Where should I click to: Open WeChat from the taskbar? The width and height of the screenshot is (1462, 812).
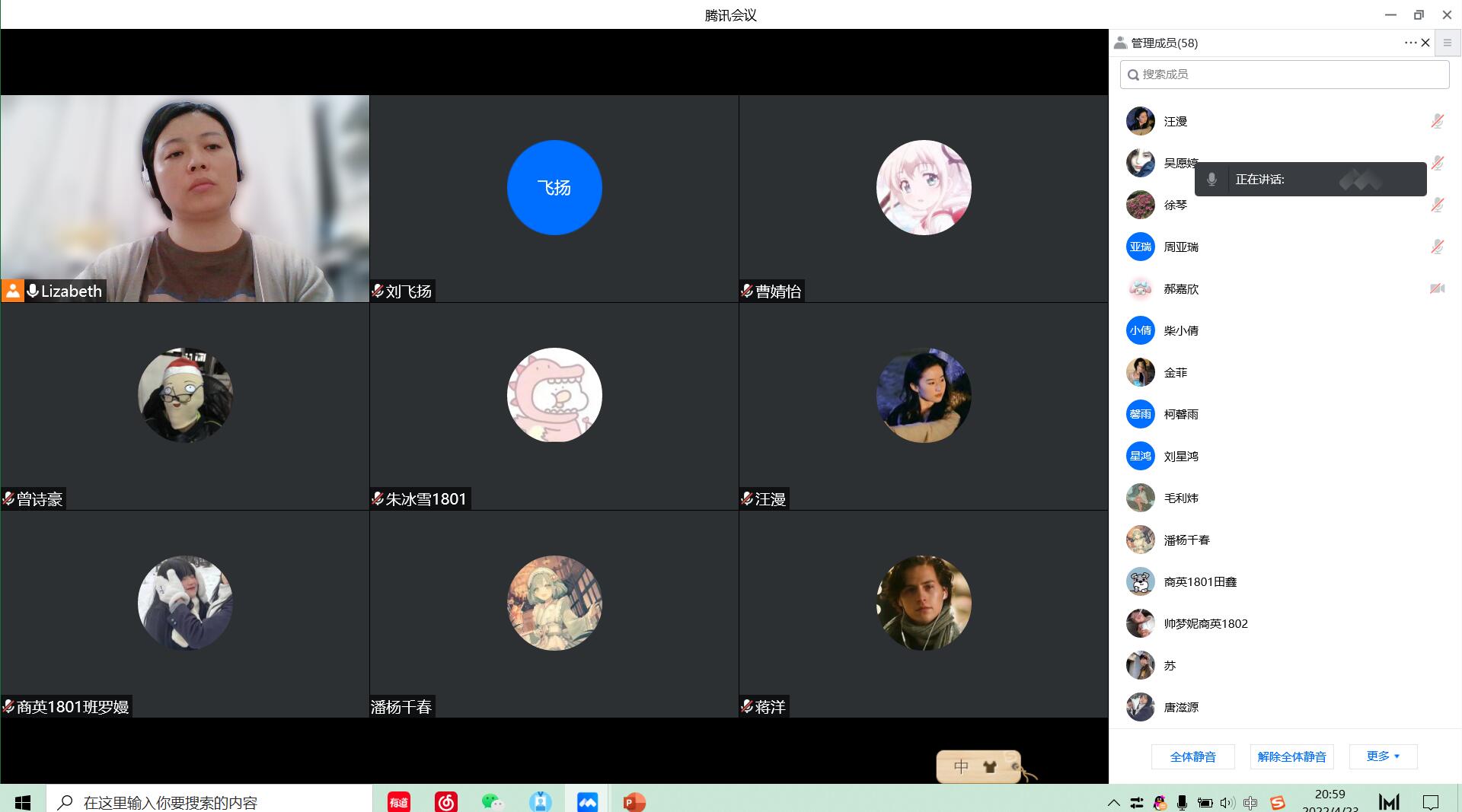[493, 801]
